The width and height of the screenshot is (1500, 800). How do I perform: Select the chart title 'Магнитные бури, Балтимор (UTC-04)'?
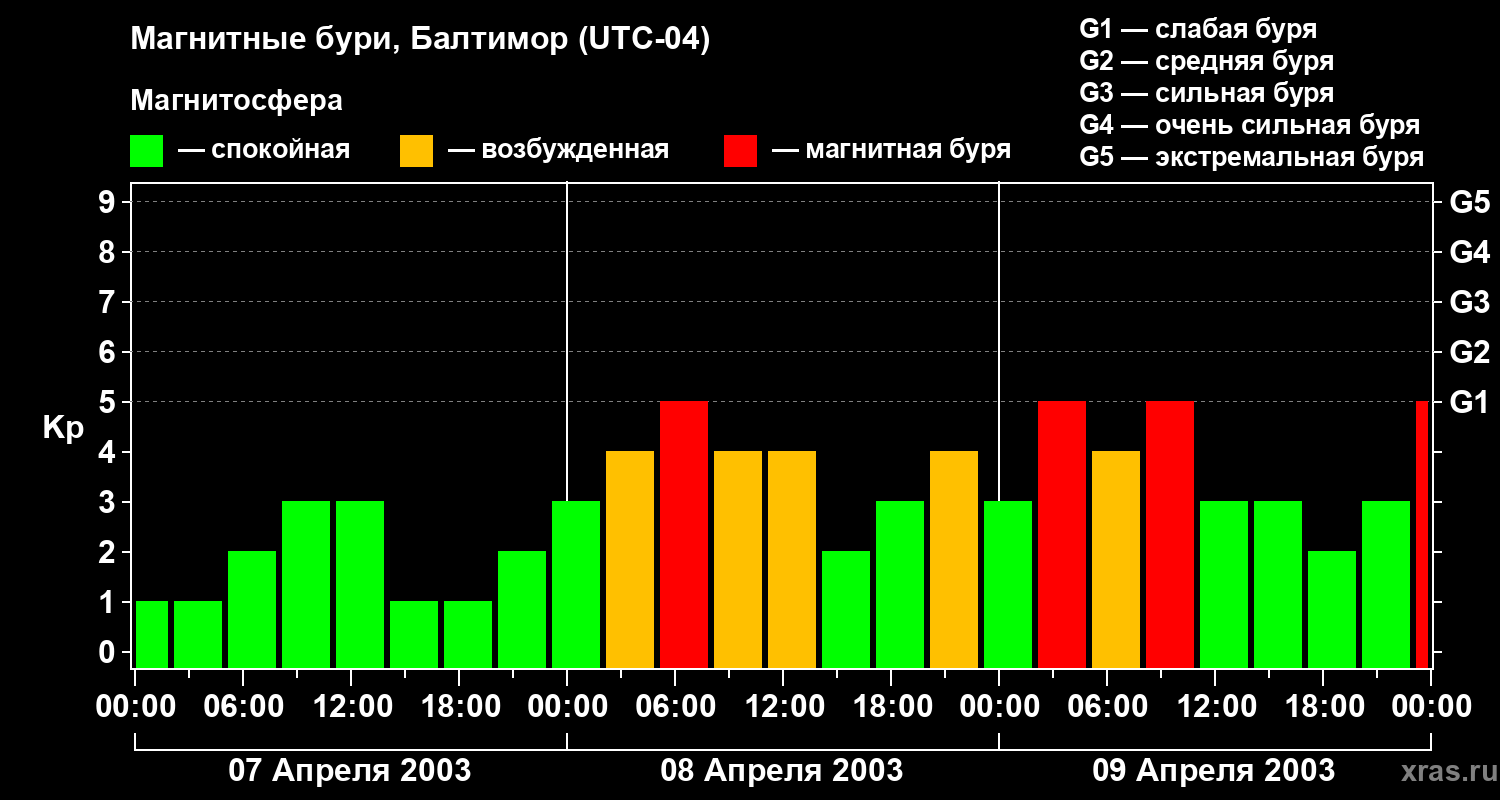point(420,41)
